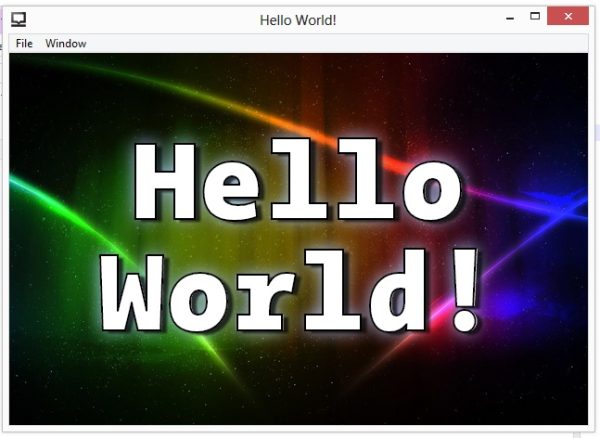The width and height of the screenshot is (600, 438).
Task: Click the word "Hello" in the image
Action: tap(298, 183)
